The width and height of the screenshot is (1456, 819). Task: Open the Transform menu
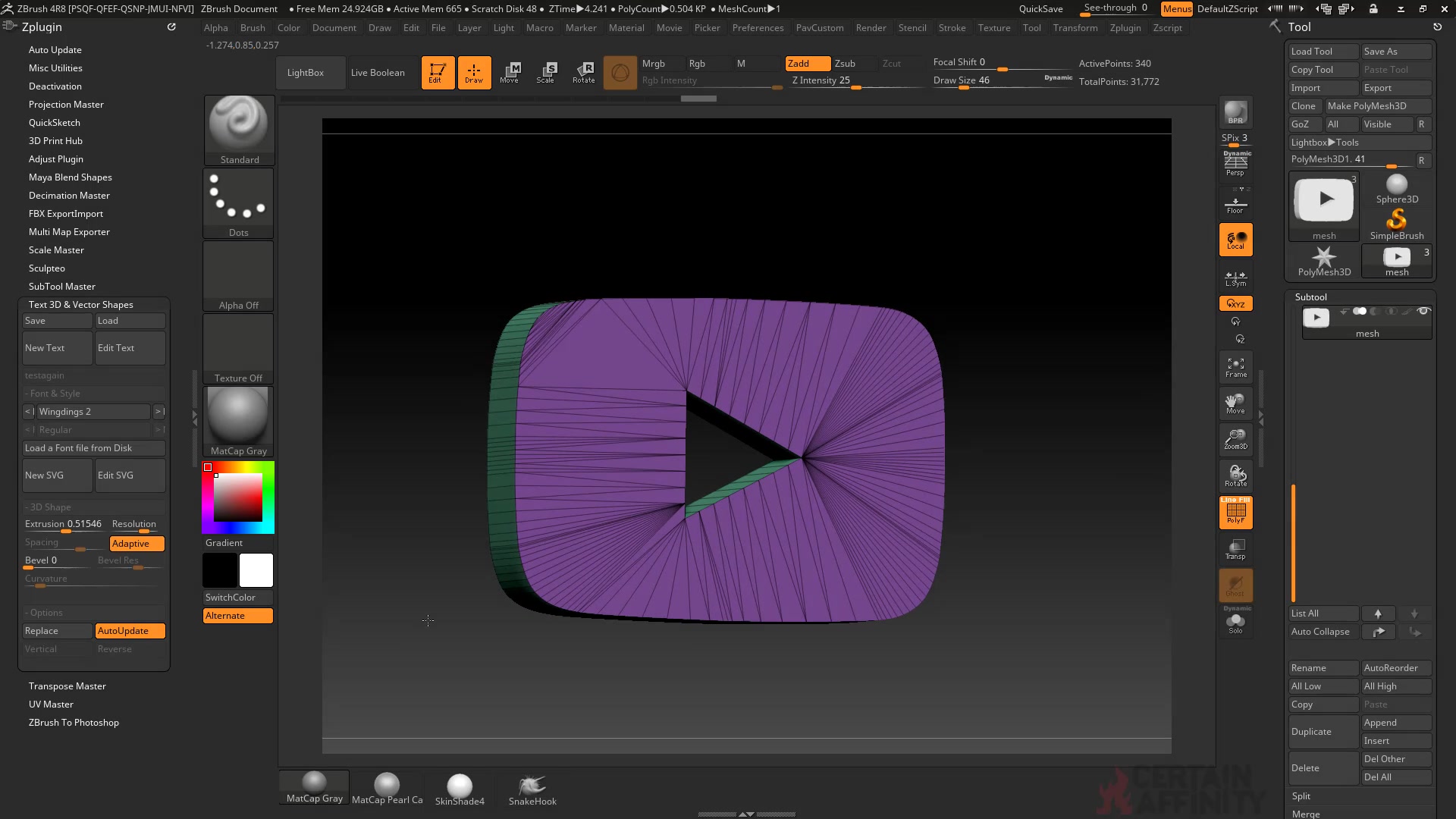(x=1075, y=28)
